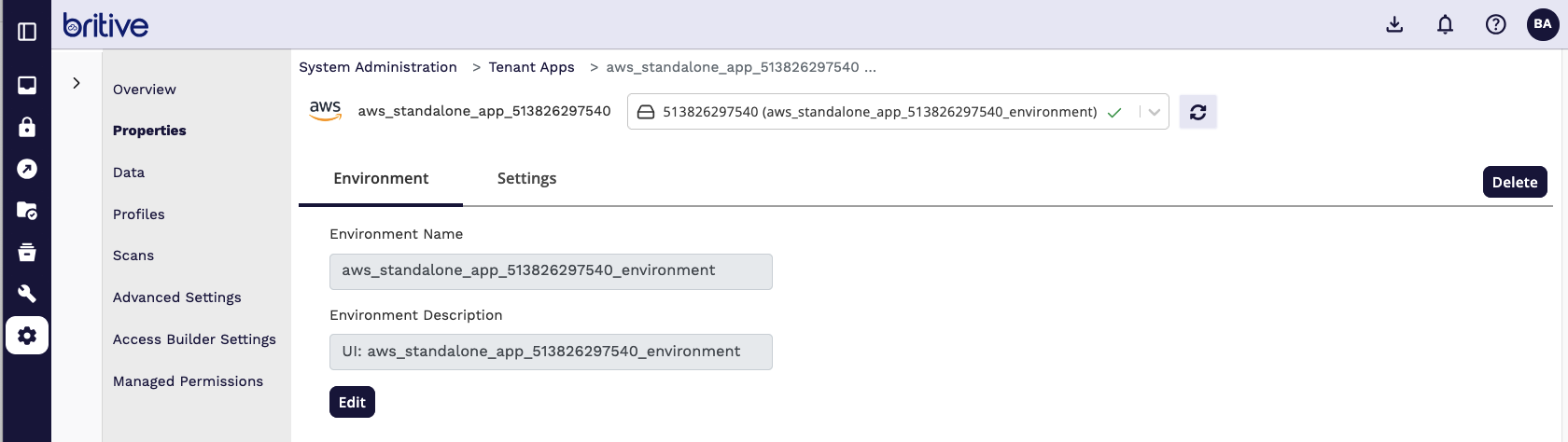
Task: Open the notifications bell
Action: 1445,24
